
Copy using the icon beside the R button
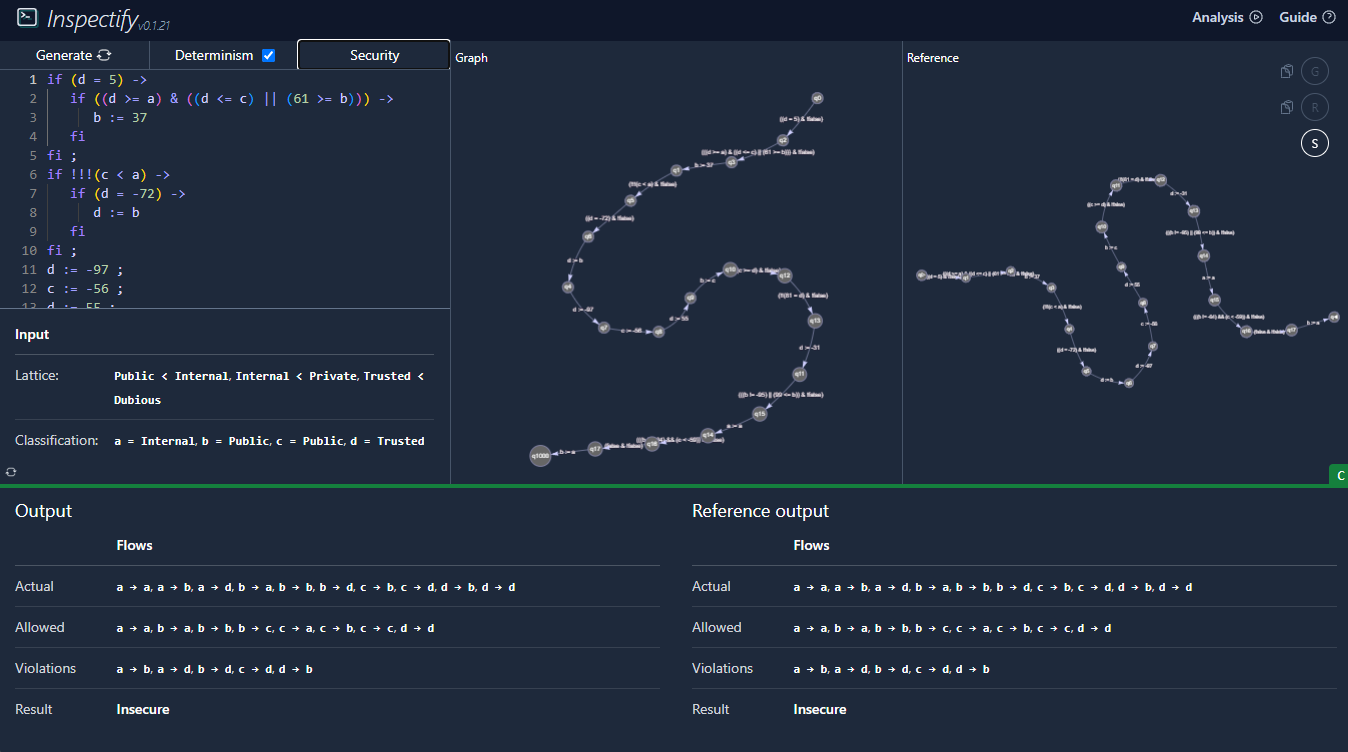[x=1287, y=107]
